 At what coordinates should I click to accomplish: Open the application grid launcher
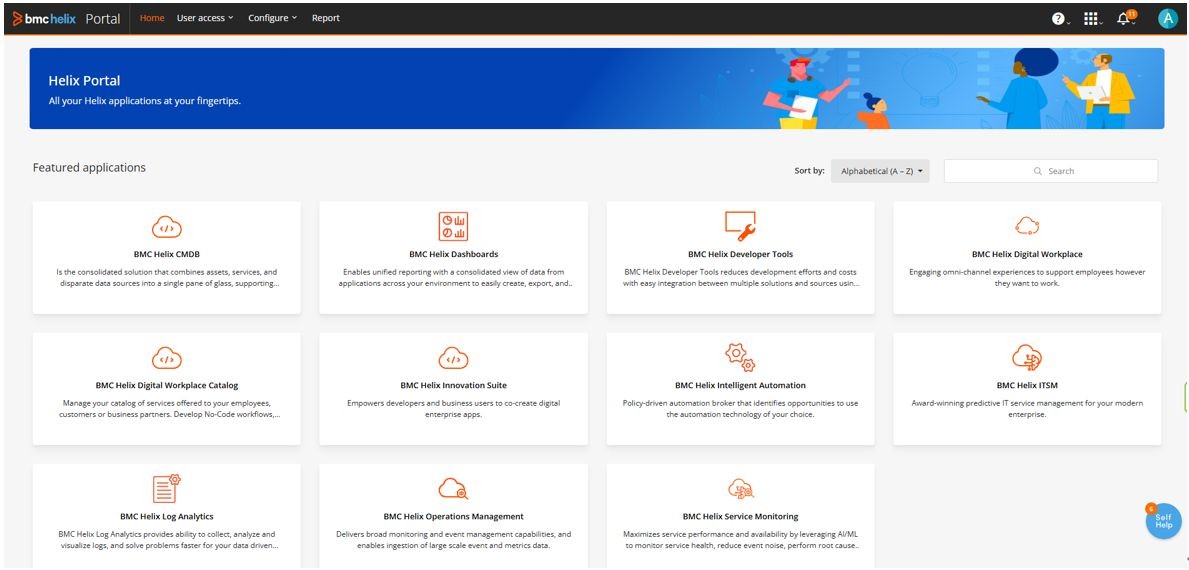click(1092, 19)
